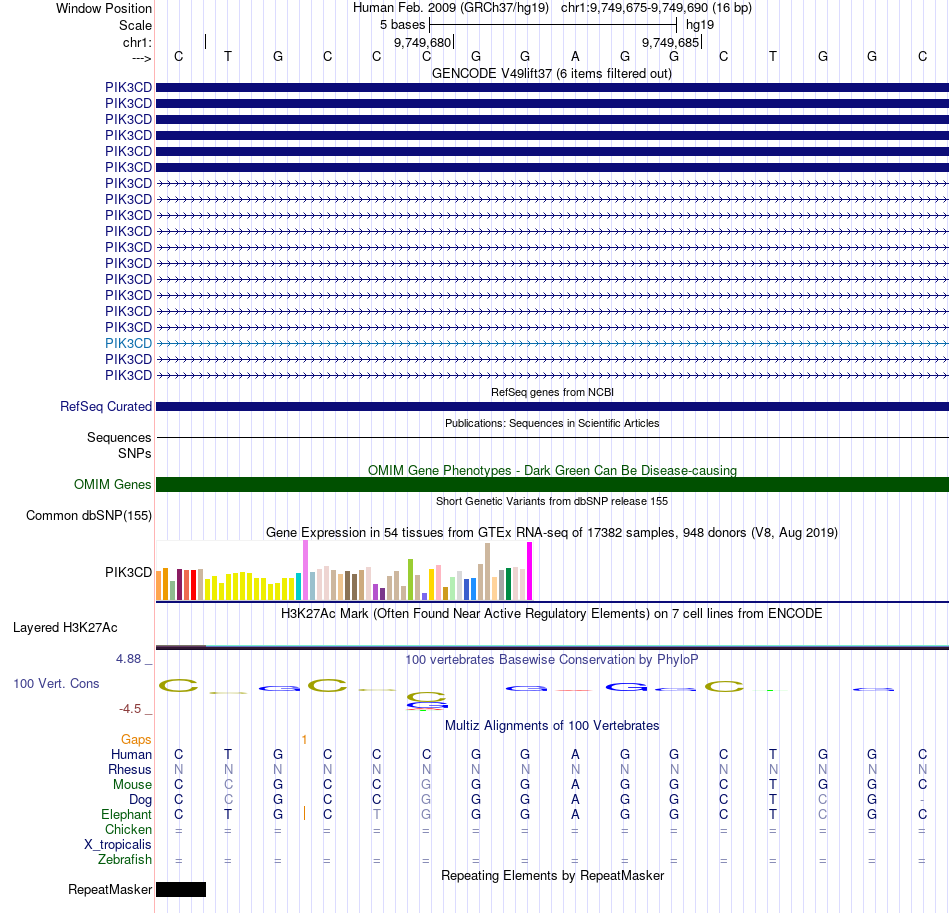The height and width of the screenshot is (913, 950).
Task: Click the Window Position label
Action: point(104,8)
